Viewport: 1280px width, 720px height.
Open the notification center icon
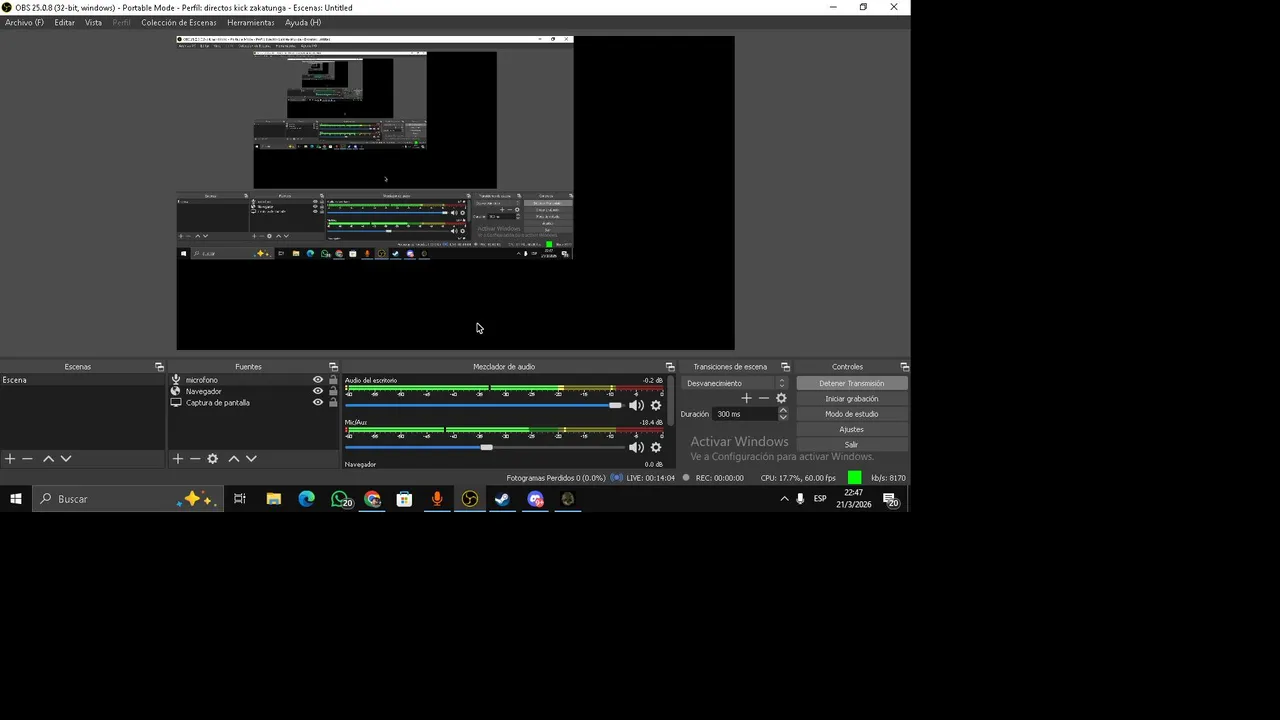[x=890, y=499]
